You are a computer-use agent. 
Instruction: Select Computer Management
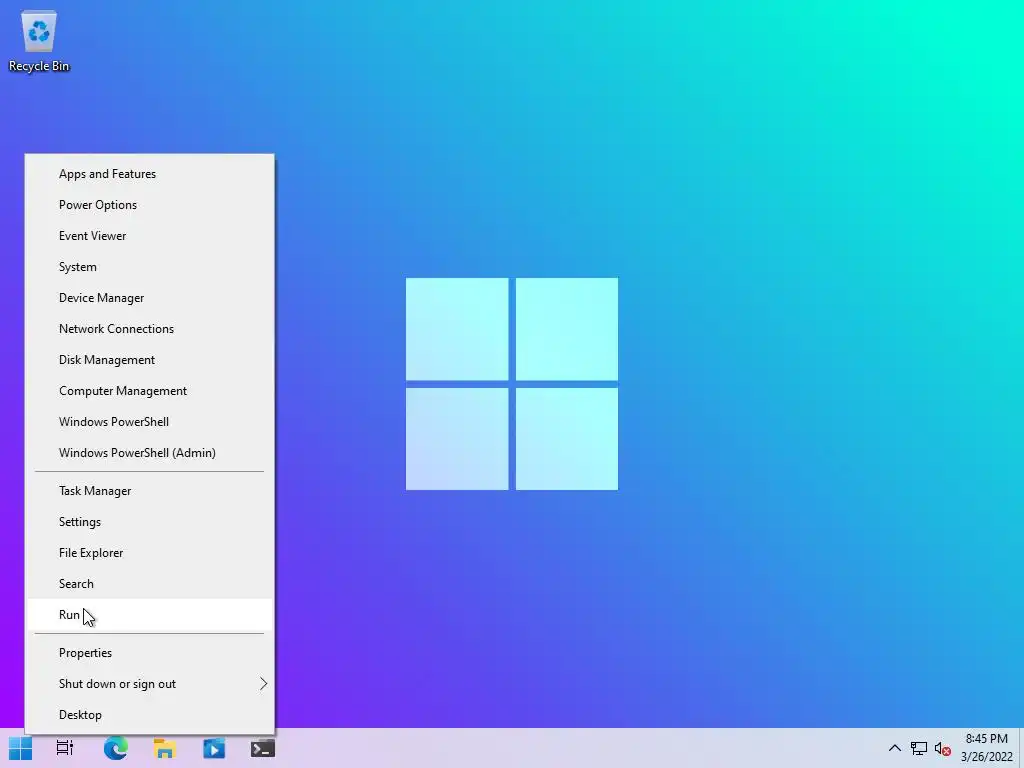click(150, 391)
